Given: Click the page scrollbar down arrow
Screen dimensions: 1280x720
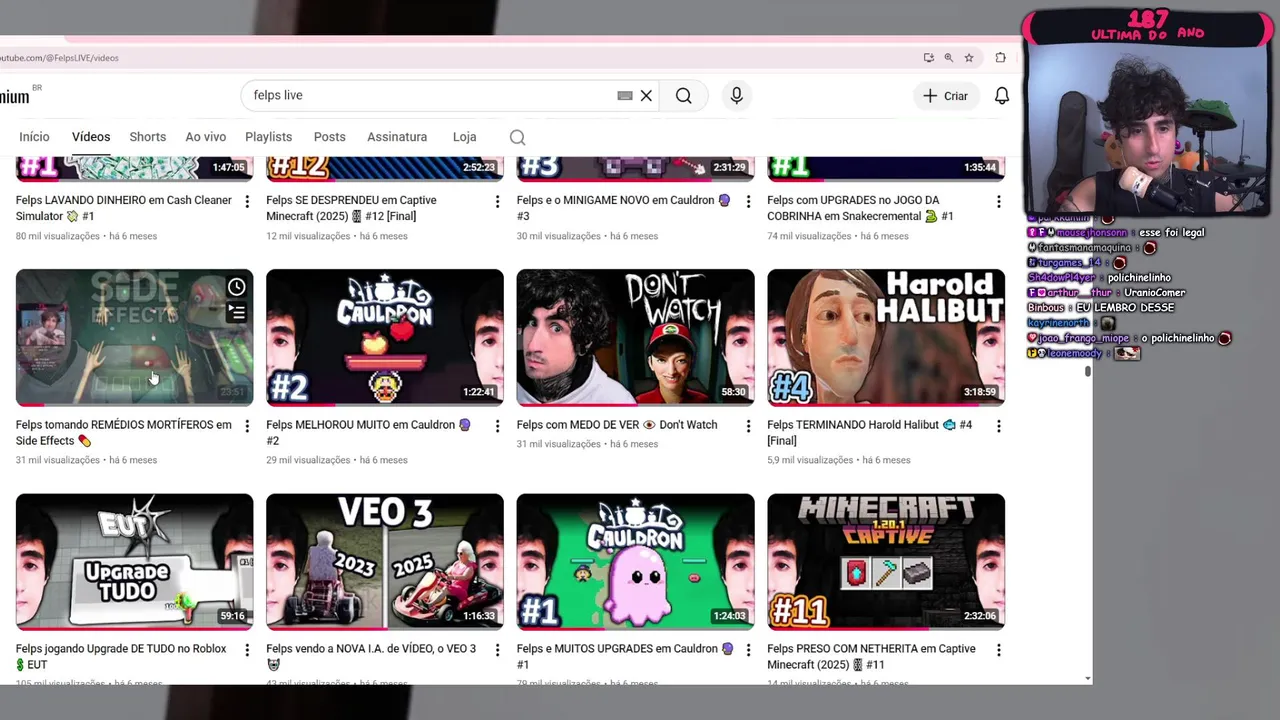Looking at the screenshot, I should (x=1088, y=679).
